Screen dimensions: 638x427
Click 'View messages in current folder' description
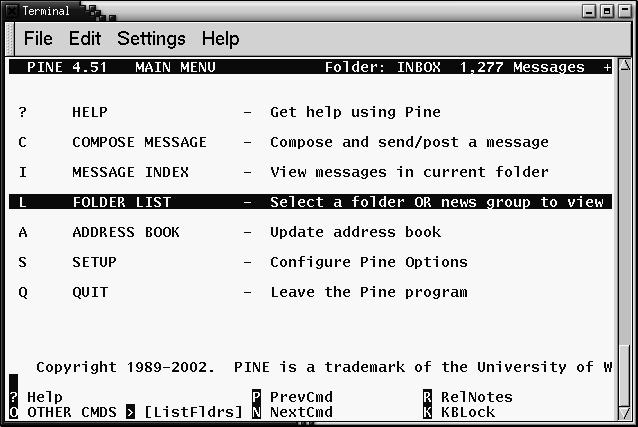tap(409, 172)
